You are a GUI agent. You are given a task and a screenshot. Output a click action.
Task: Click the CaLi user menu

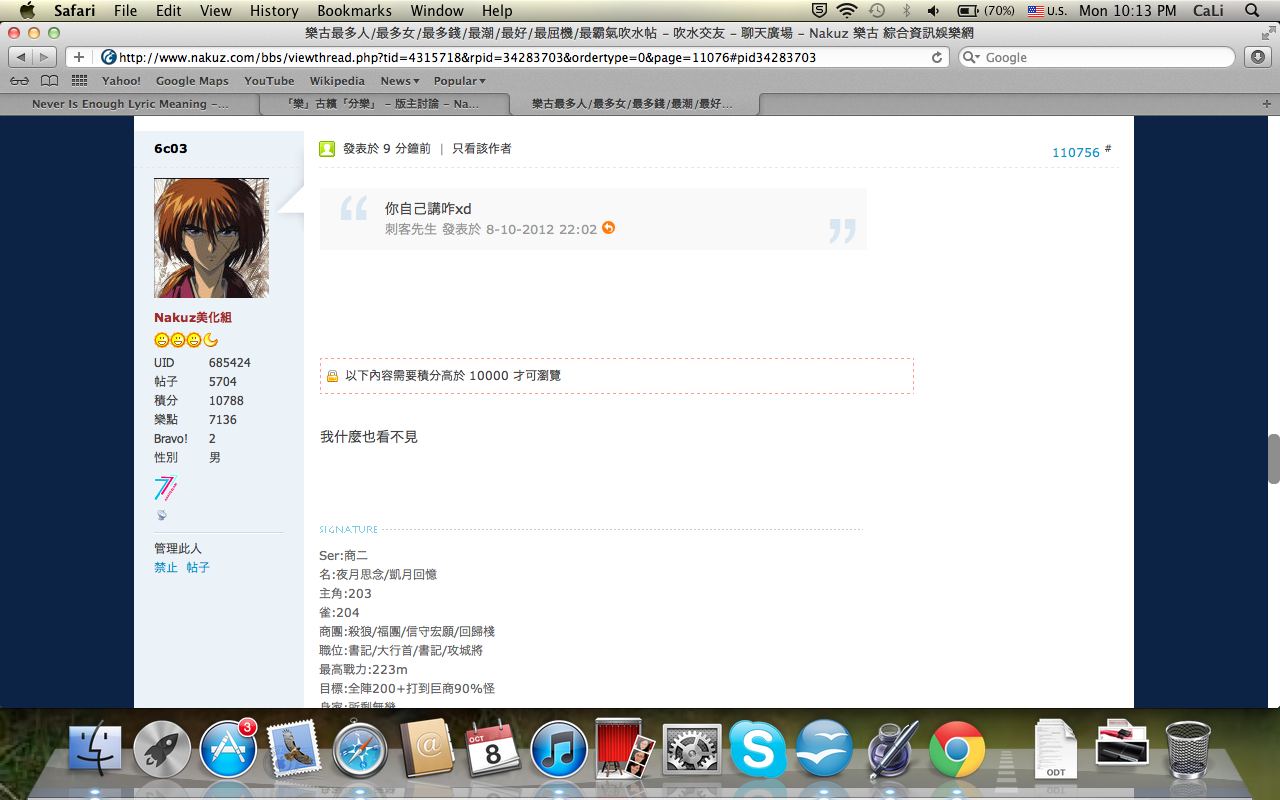[1208, 11]
